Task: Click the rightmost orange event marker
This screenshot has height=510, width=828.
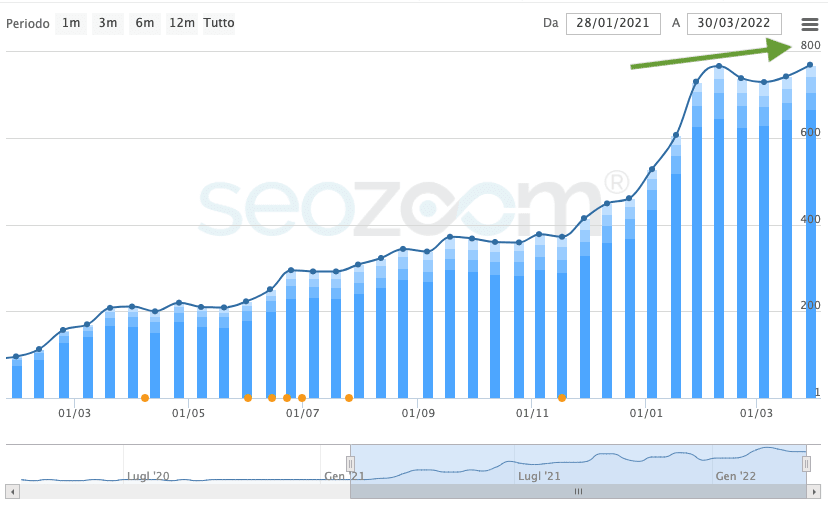Action: [562, 398]
